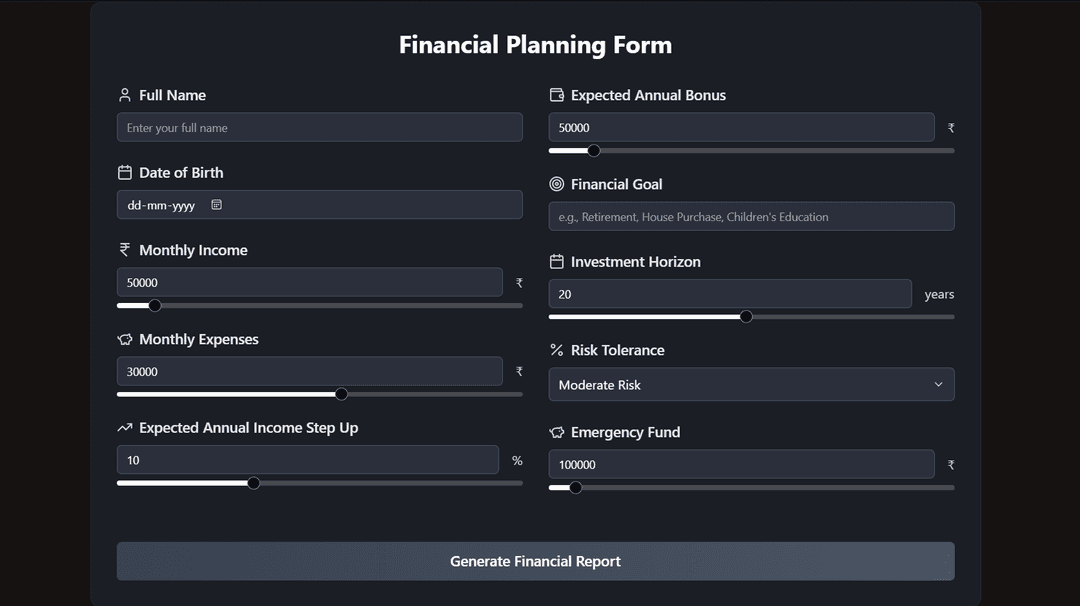1080x606 pixels.
Task: Click the trending arrow icon beside Income Step Up
Action: pos(125,428)
